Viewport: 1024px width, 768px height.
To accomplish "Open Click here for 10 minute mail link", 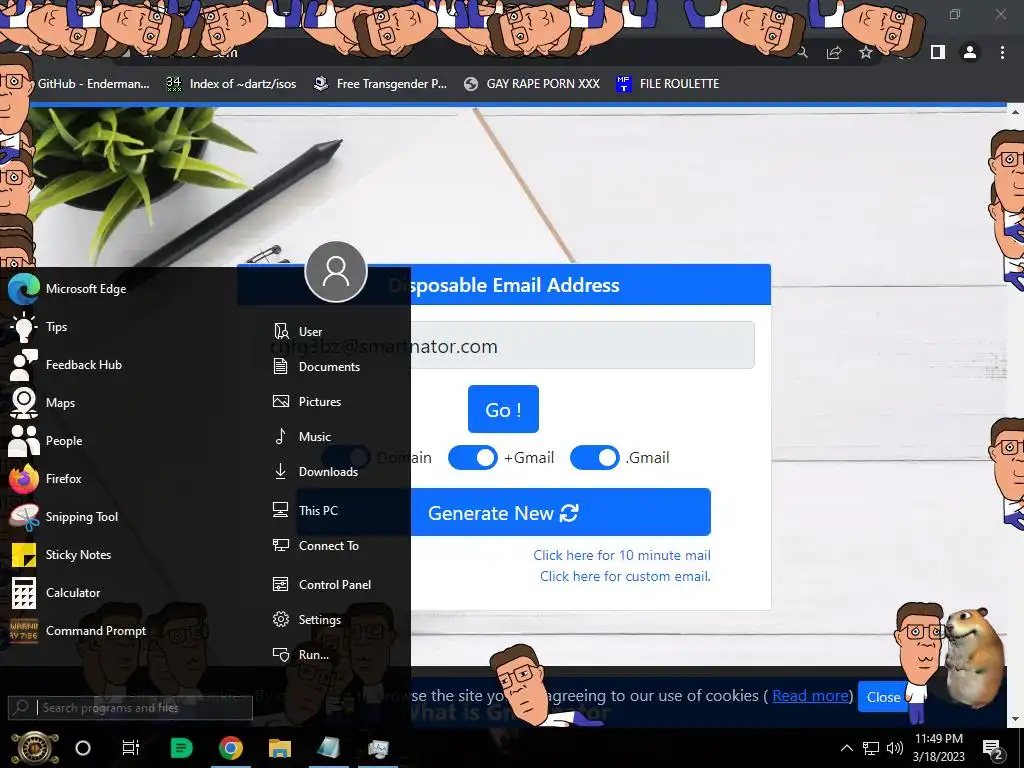I will click(622, 555).
